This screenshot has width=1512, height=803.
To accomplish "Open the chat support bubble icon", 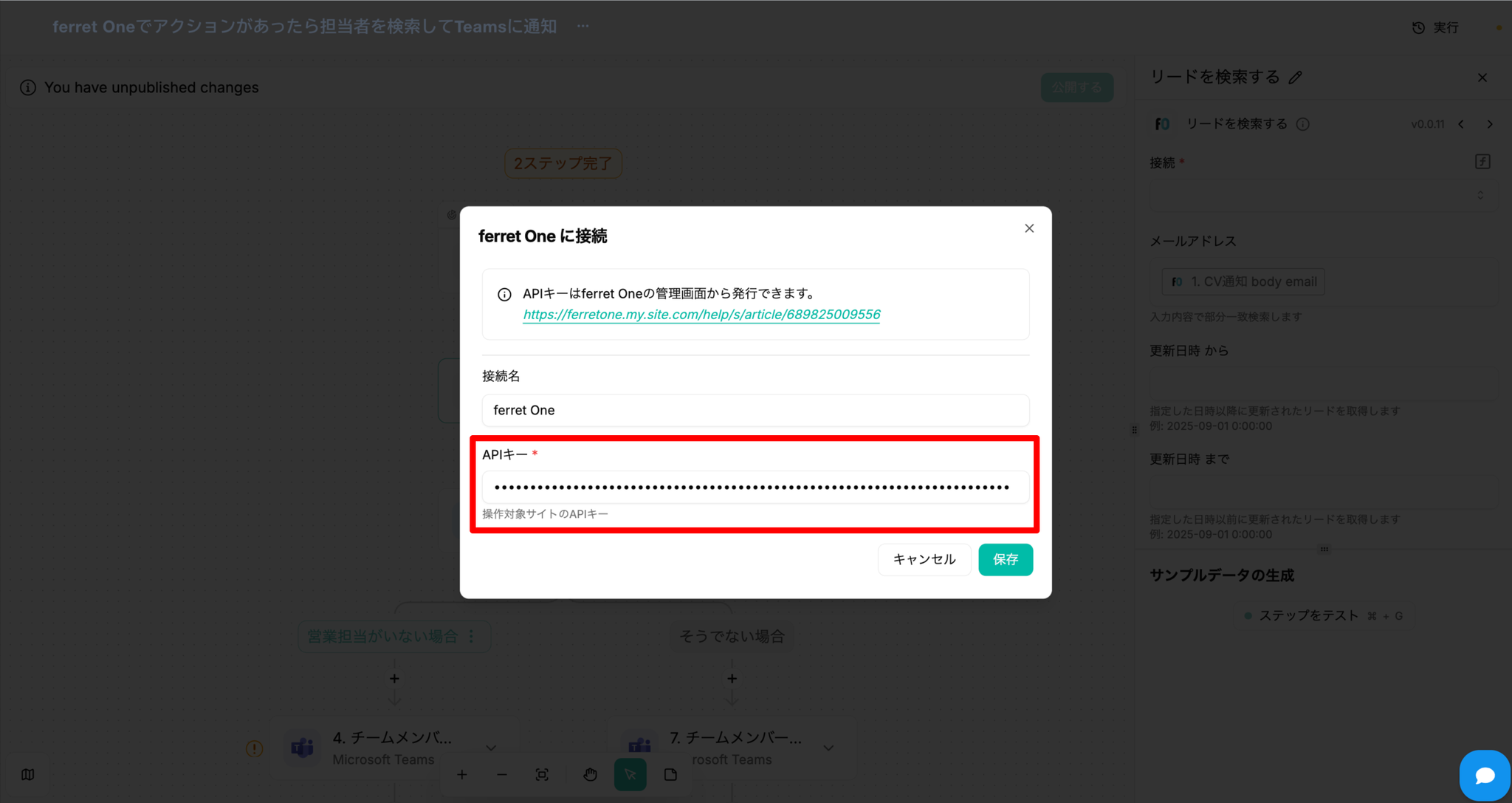I will pos(1484,775).
